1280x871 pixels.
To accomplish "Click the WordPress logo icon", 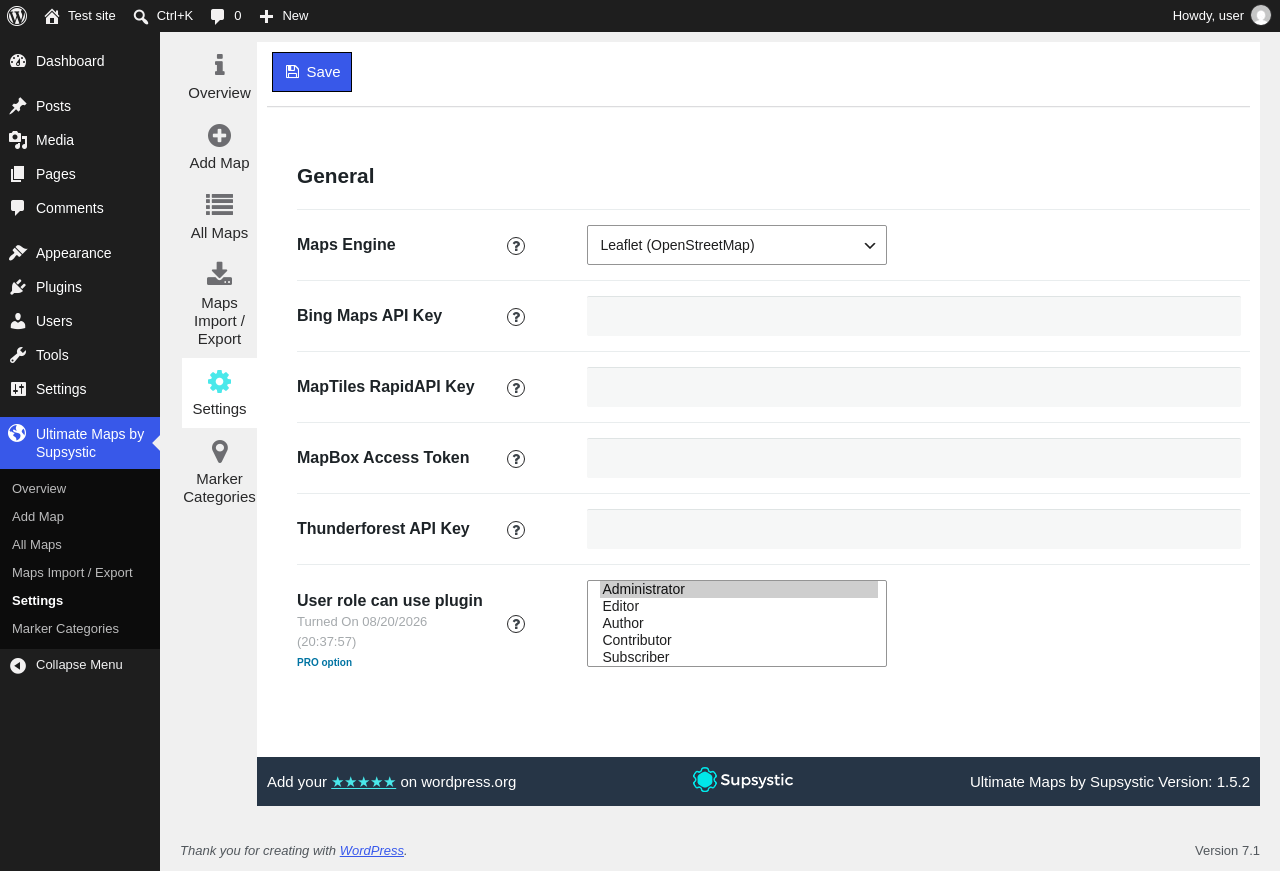I will [17, 16].
